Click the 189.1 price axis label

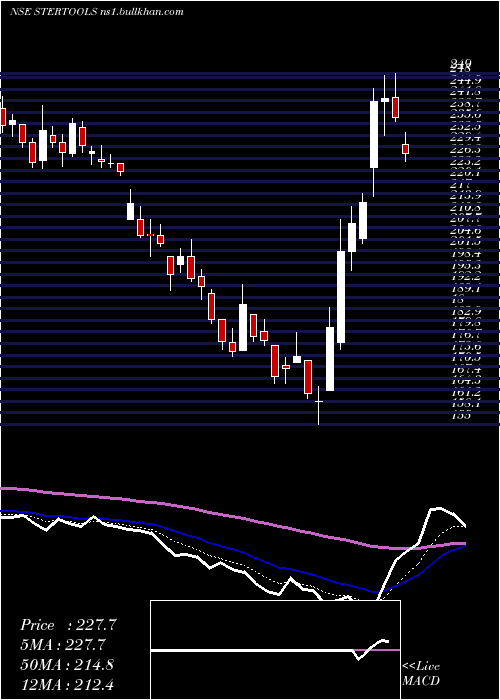(465, 288)
